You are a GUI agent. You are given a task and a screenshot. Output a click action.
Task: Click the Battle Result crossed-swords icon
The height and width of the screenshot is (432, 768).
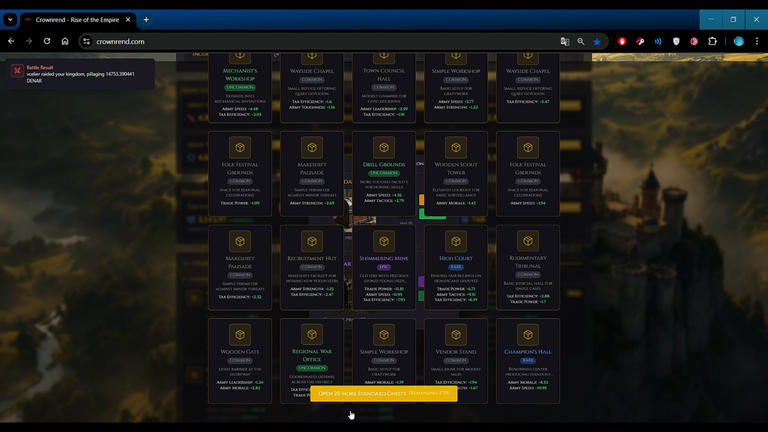17,71
